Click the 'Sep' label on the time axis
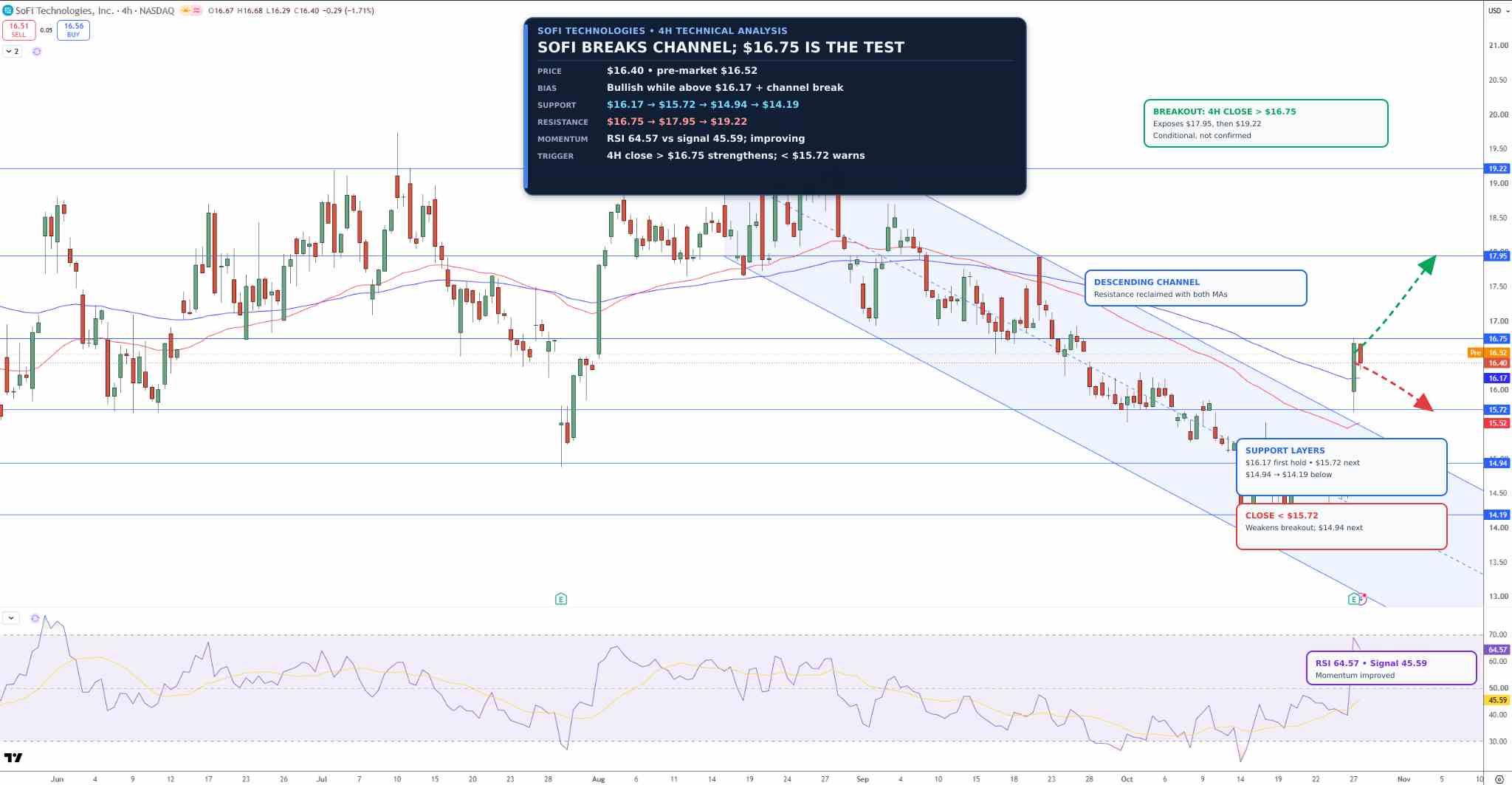The image size is (1512, 785). click(x=862, y=779)
